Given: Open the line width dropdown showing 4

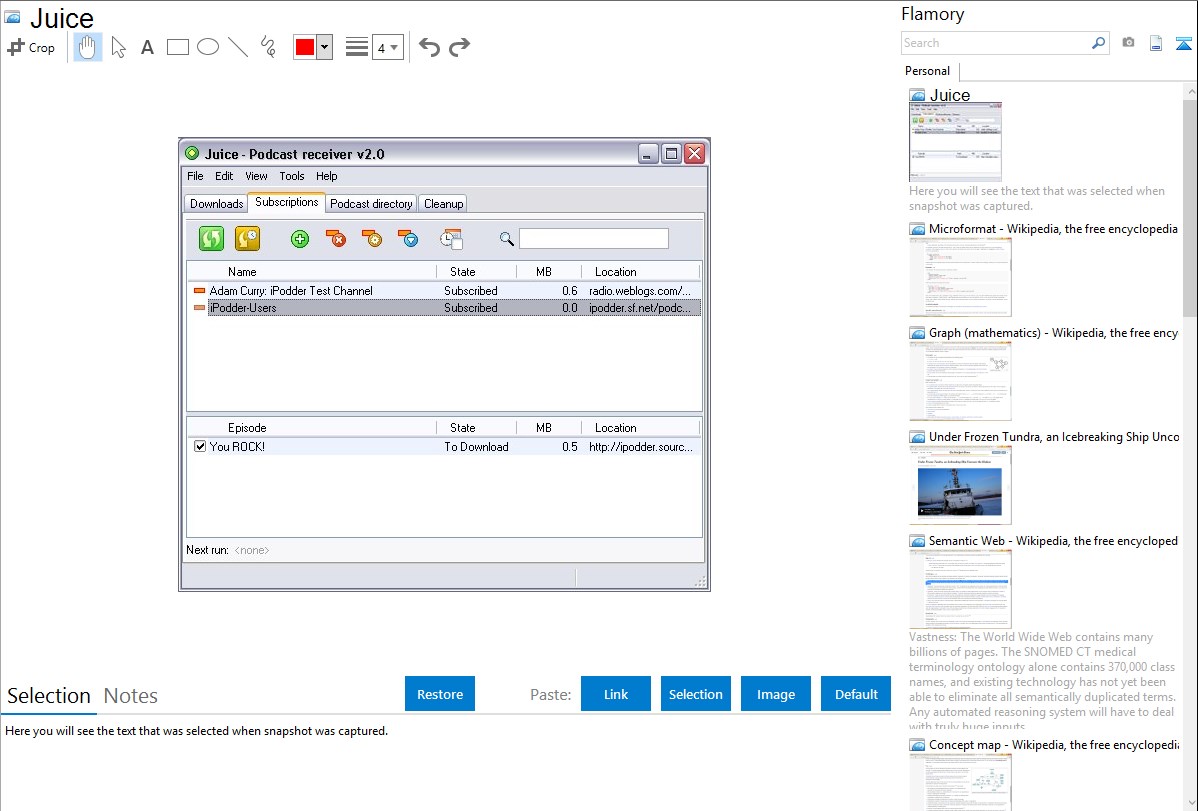Looking at the screenshot, I should click(388, 47).
